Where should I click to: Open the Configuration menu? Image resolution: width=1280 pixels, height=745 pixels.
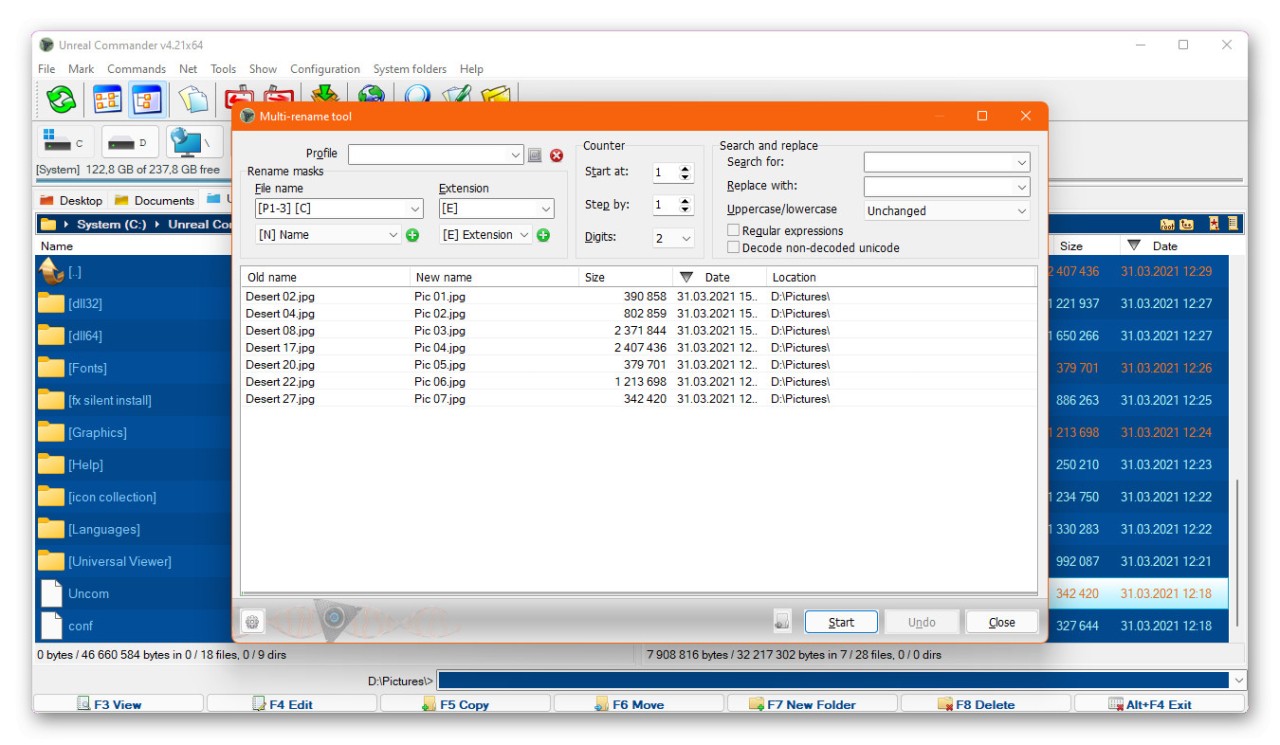[325, 69]
